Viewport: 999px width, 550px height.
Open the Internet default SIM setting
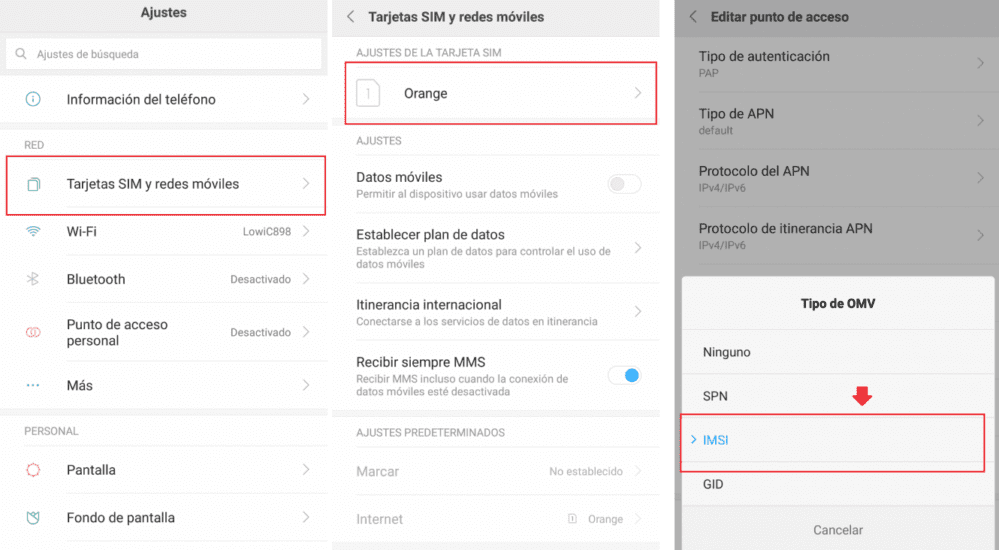496,519
